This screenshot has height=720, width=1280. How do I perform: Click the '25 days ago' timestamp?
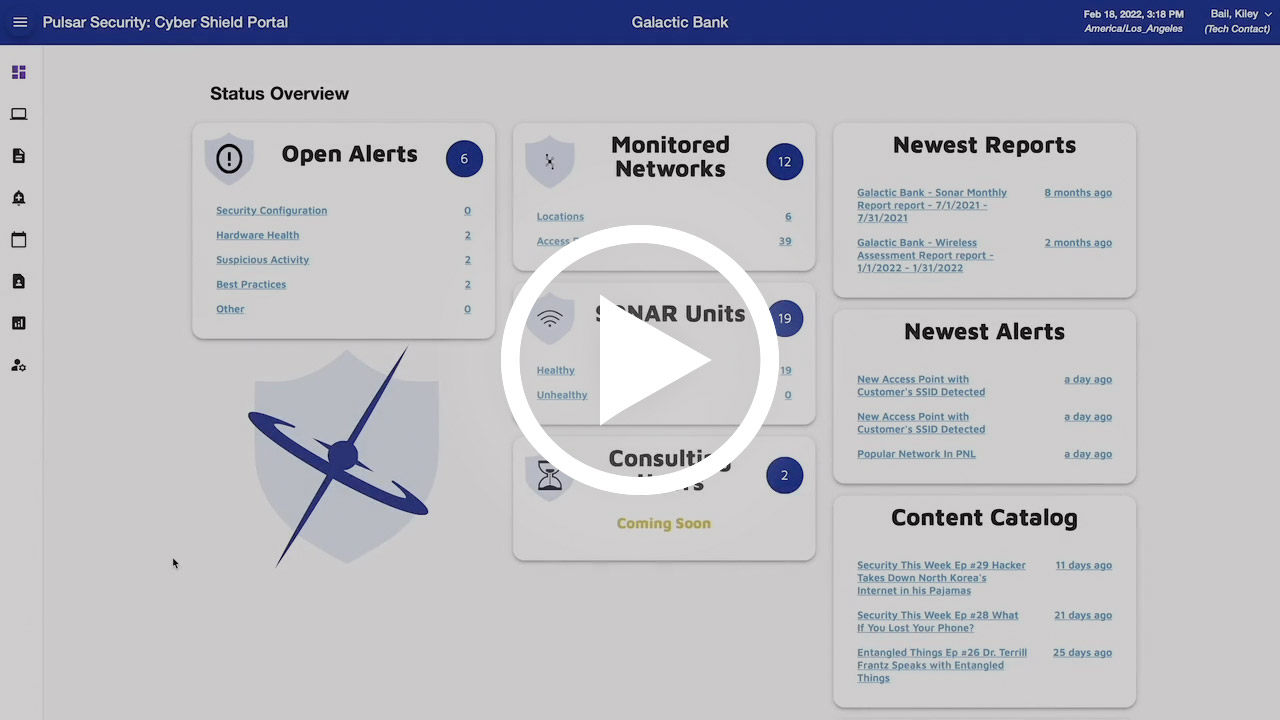coord(1082,653)
